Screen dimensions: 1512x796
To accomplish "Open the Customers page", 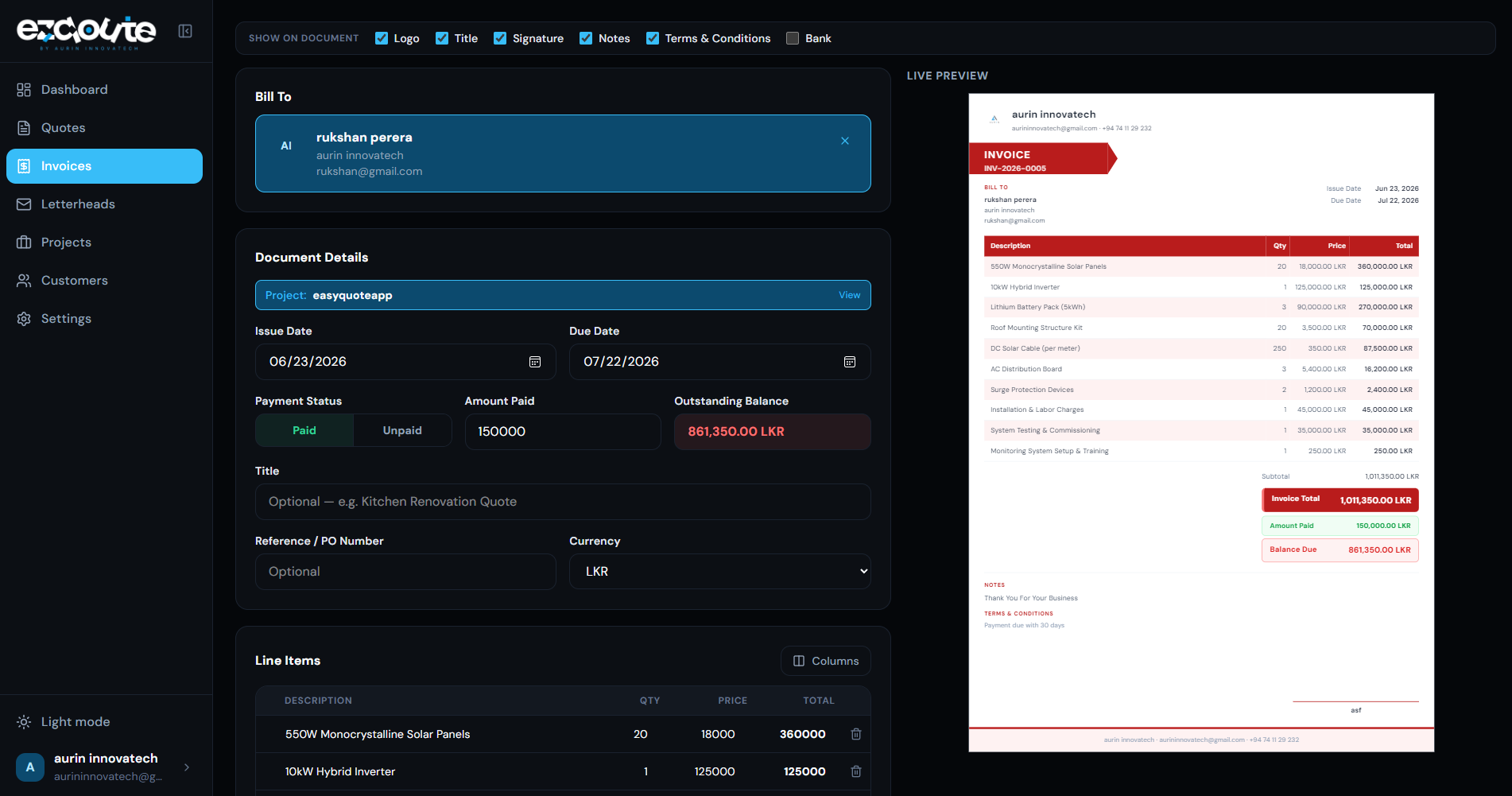I will 104,281.
